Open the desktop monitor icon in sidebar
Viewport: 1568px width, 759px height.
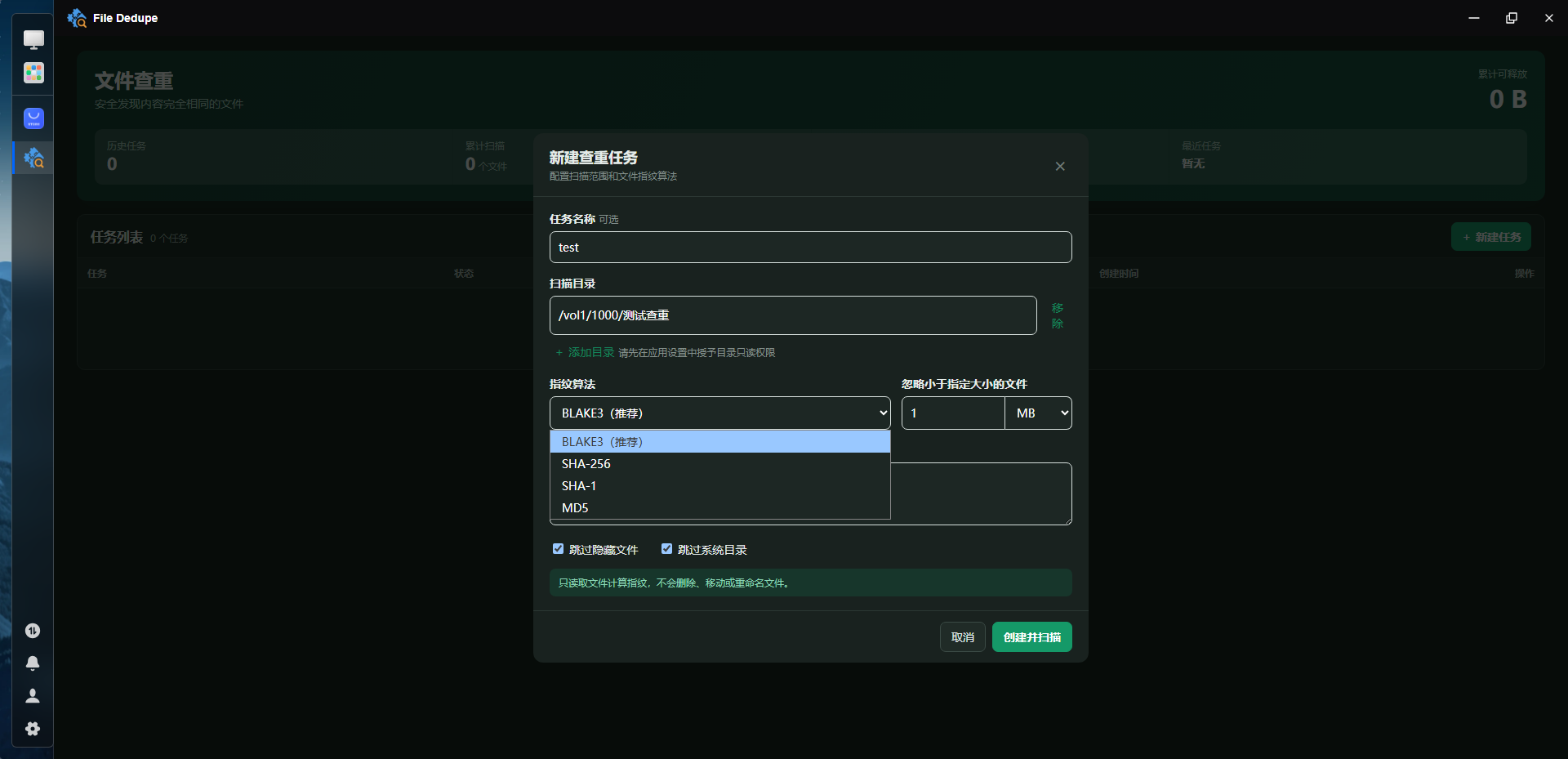[33, 39]
